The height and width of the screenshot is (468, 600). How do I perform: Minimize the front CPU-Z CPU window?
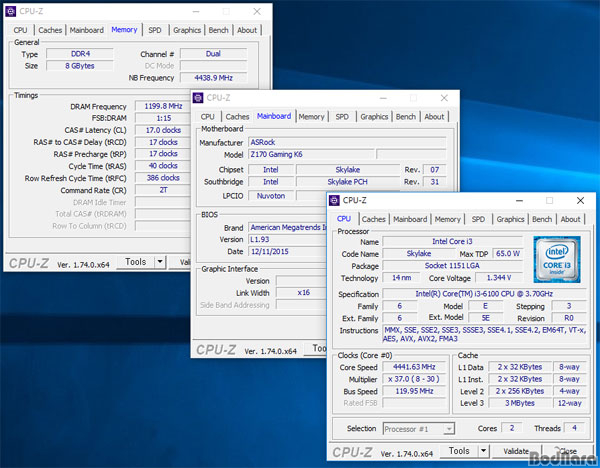[519, 200]
